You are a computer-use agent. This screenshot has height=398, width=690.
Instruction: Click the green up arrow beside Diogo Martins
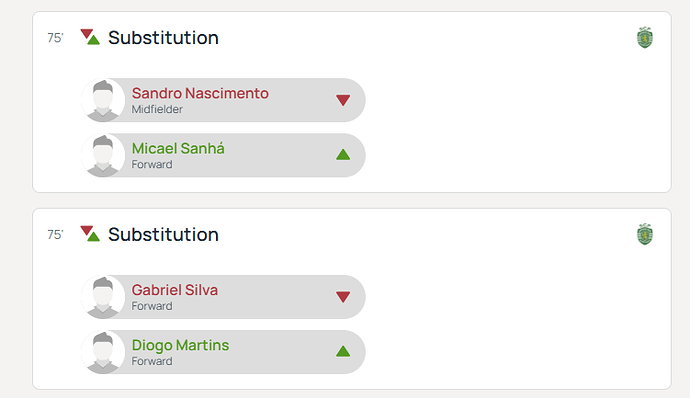pos(343,351)
